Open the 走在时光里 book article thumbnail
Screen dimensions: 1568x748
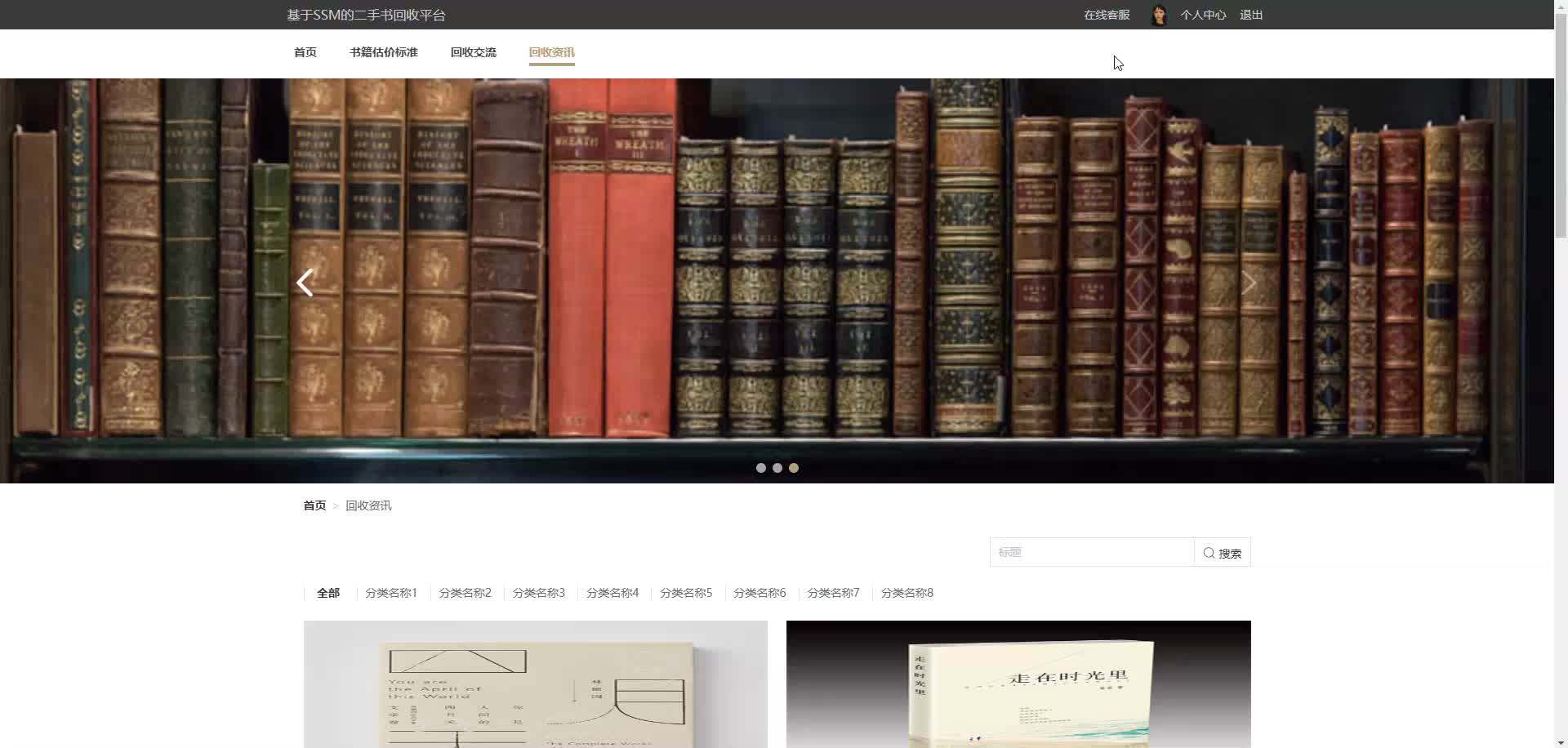(x=1018, y=684)
